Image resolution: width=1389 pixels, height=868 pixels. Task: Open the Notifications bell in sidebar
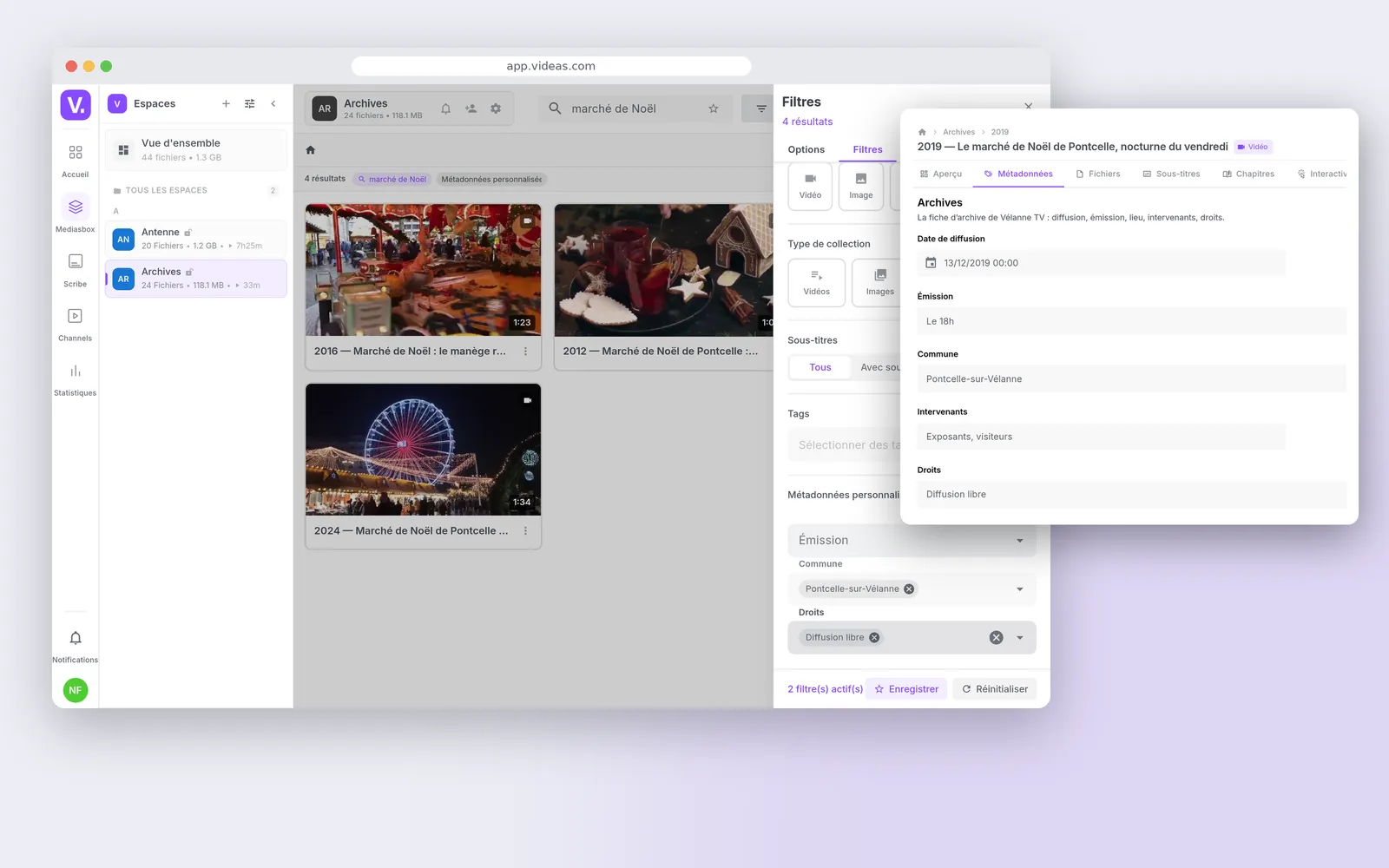pyautogui.click(x=76, y=645)
